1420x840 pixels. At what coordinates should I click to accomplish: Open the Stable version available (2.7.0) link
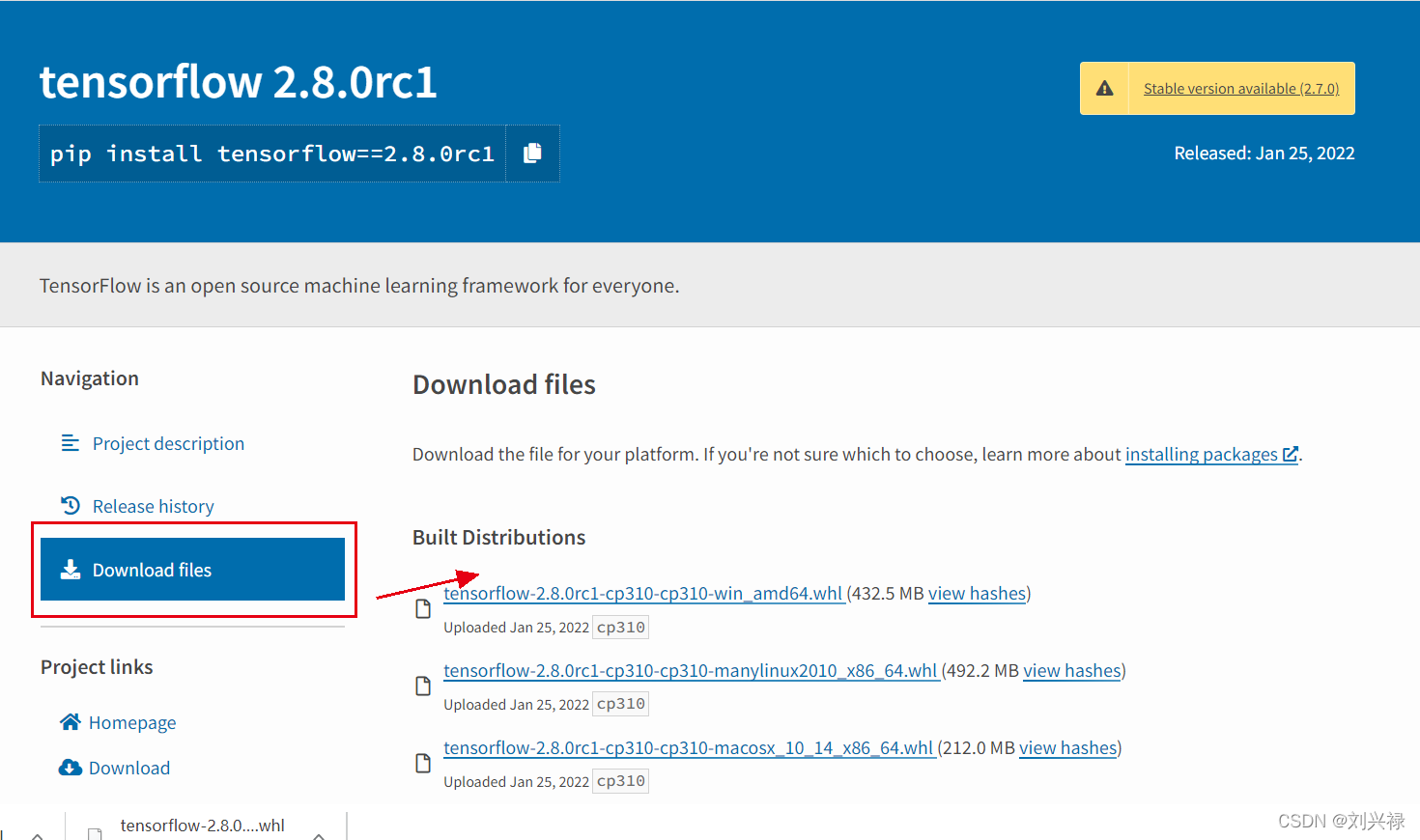[1241, 89]
